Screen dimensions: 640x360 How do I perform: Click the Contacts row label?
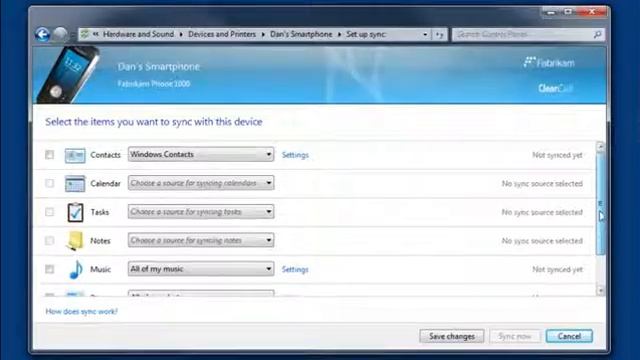click(x=105, y=155)
